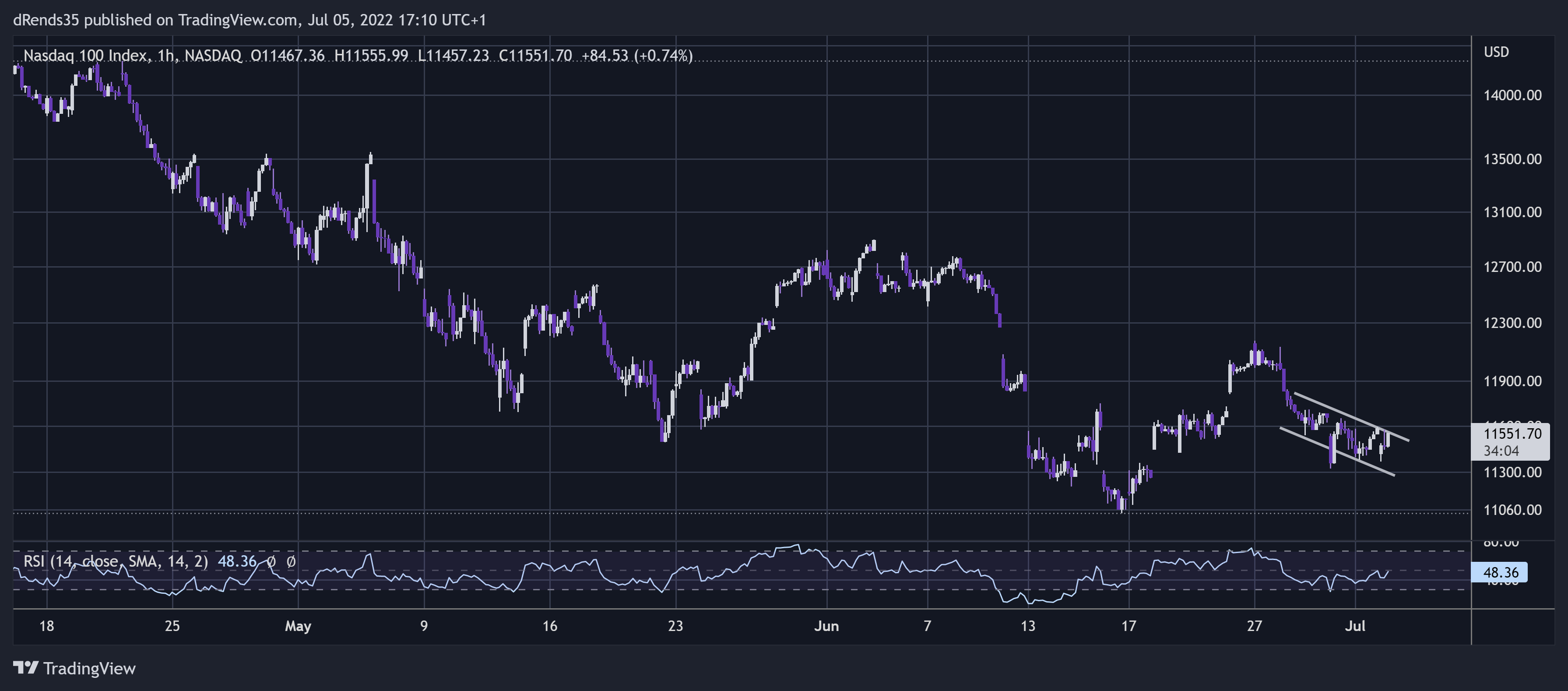Click the first Ø symbol in RSI legend

[271, 561]
